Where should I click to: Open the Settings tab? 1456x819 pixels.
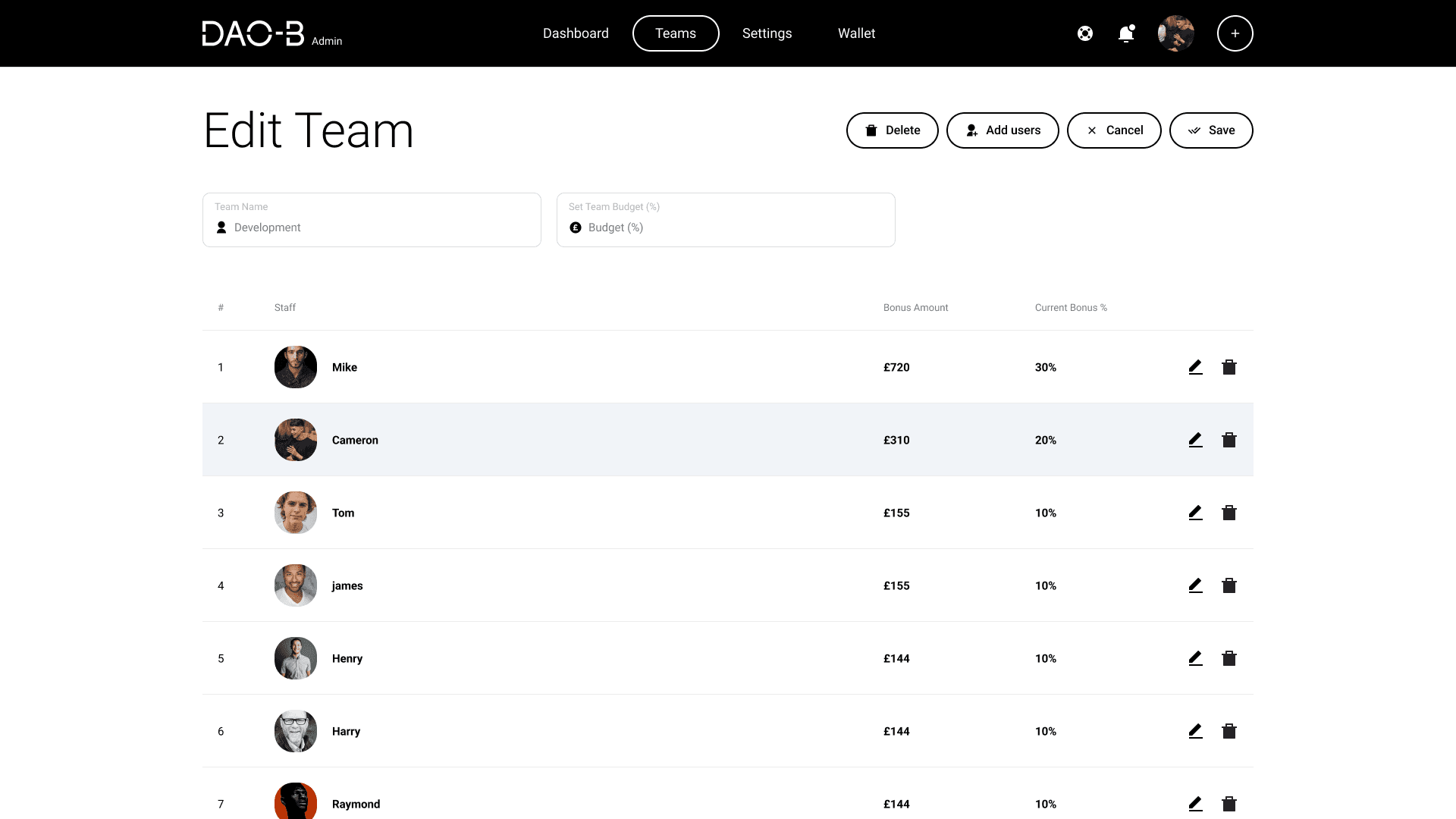coord(767,33)
